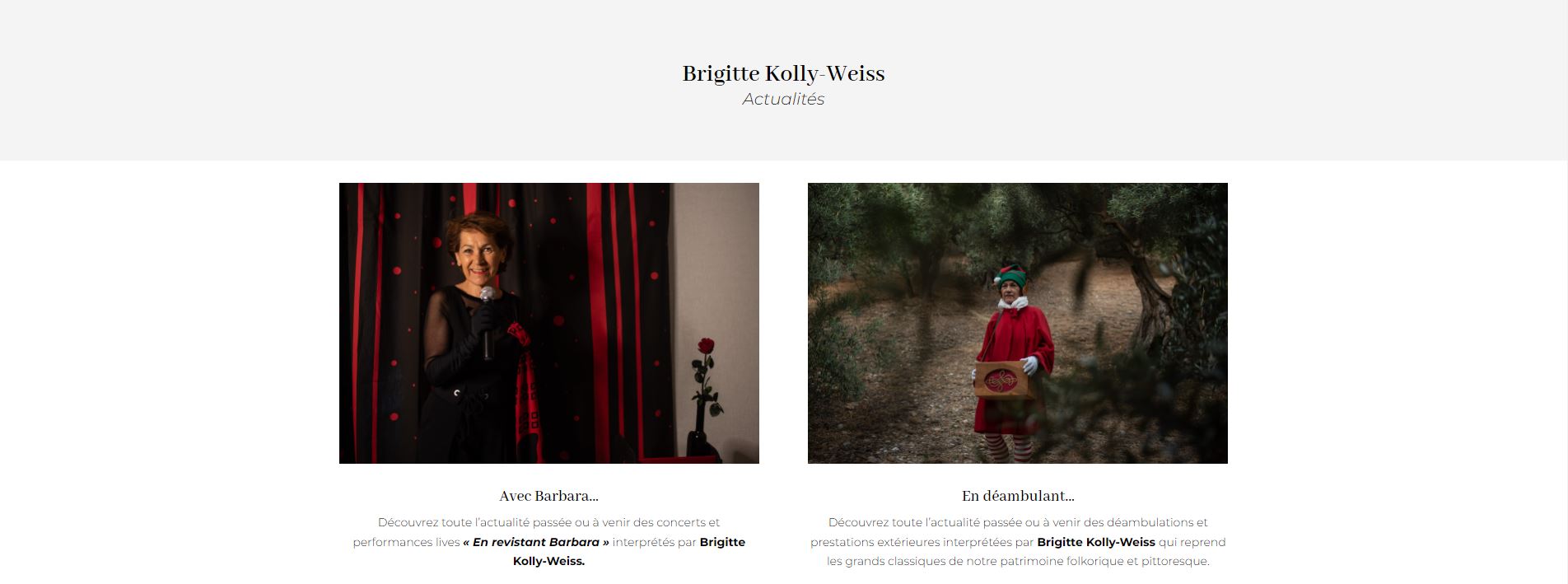Open the olive grove costume photo

point(1018,323)
